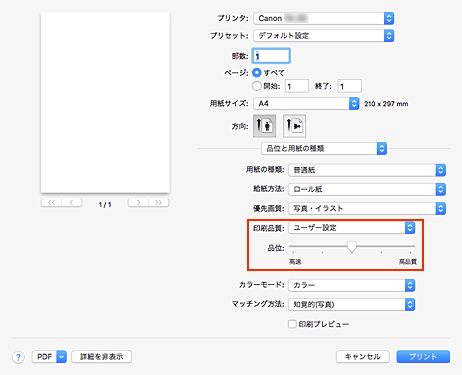
Task: Select the すべて pages radio button
Action: coord(257,72)
